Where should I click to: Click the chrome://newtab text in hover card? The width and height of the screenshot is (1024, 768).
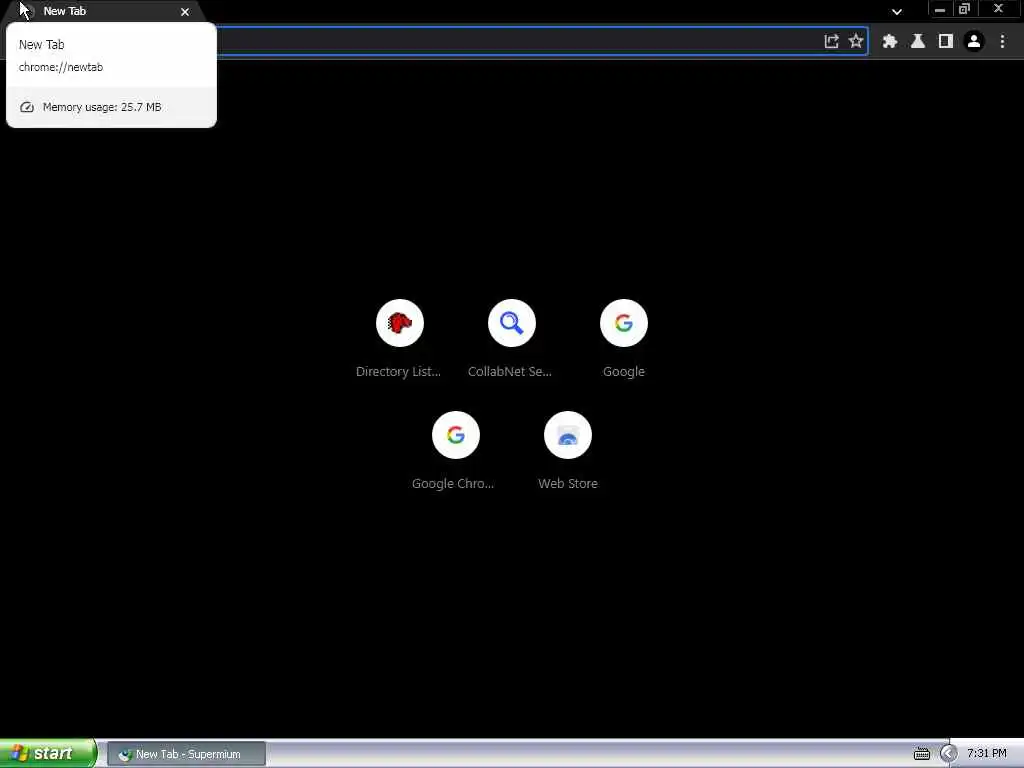point(61,67)
